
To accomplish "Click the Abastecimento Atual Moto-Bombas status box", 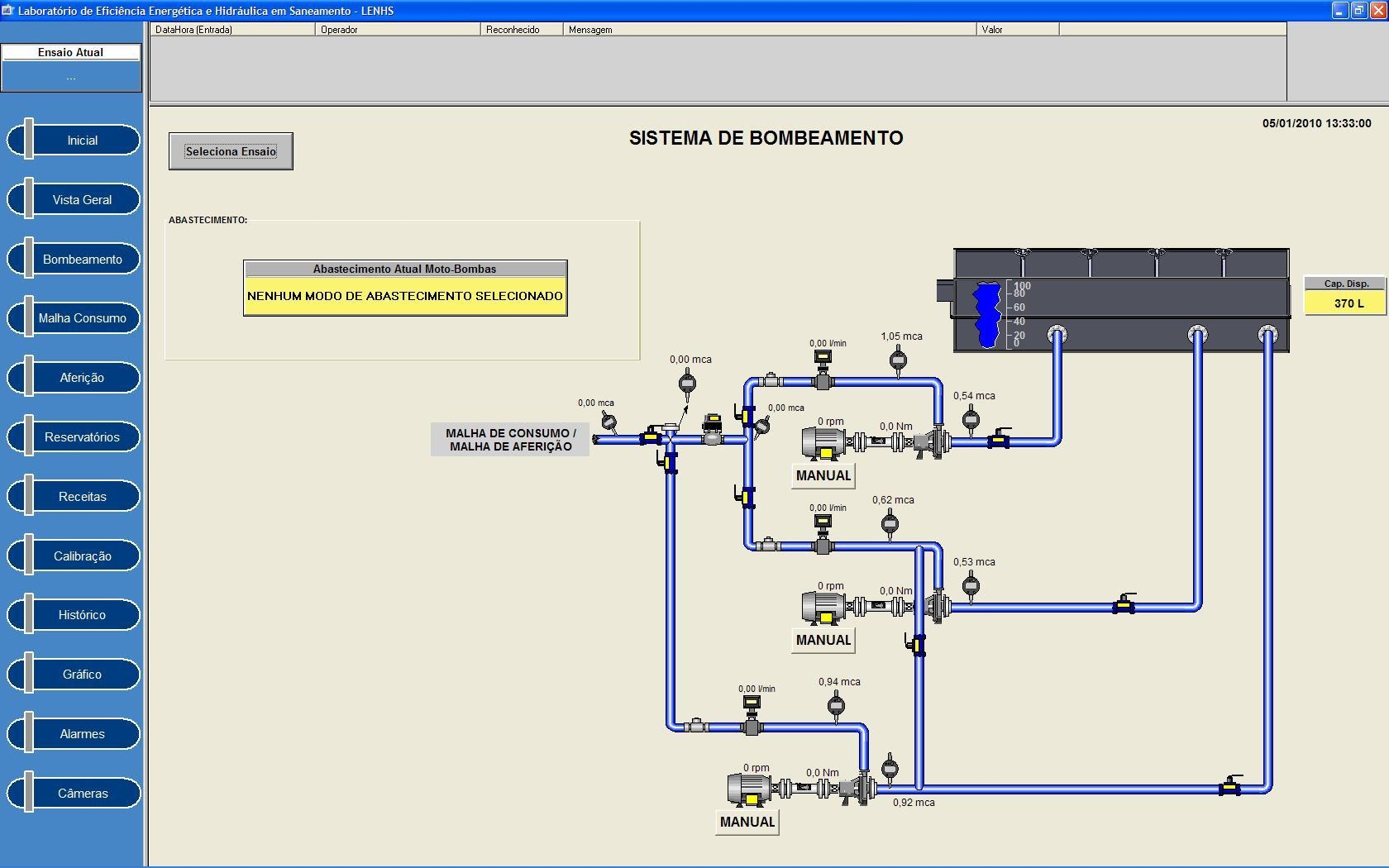I will tap(405, 289).
